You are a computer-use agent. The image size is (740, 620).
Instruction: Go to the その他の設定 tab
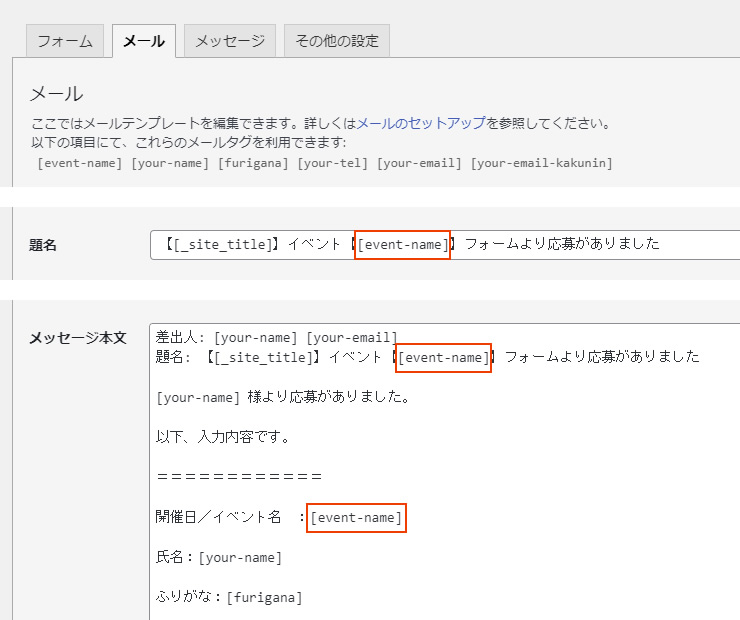point(336,41)
